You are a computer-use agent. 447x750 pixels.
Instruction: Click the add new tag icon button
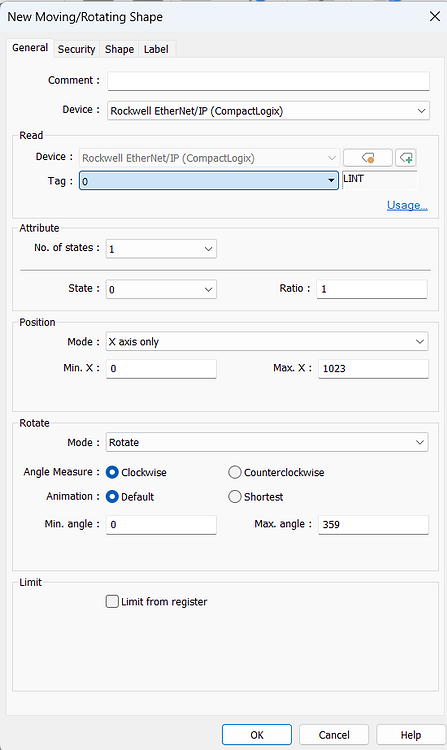pyautogui.click(x=406, y=157)
